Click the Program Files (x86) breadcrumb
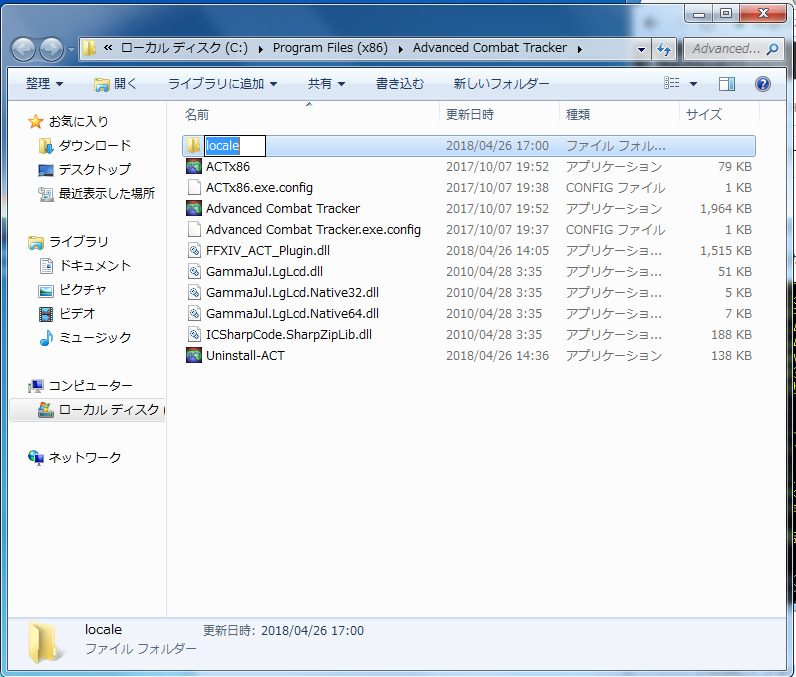The height and width of the screenshot is (677, 796). (x=330, y=48)
